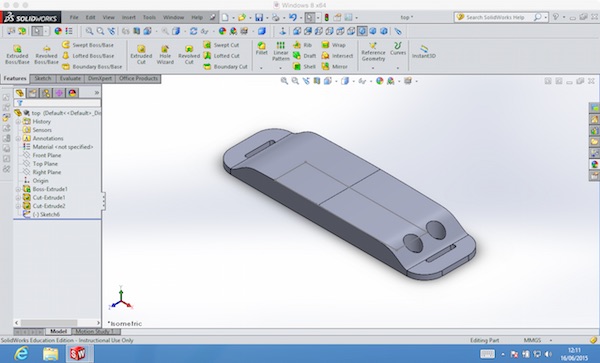Choose Swept Boss/Base feature
The width and height of the screenshot is (600, 363).
pyautogui.click(x=88, y=45)
